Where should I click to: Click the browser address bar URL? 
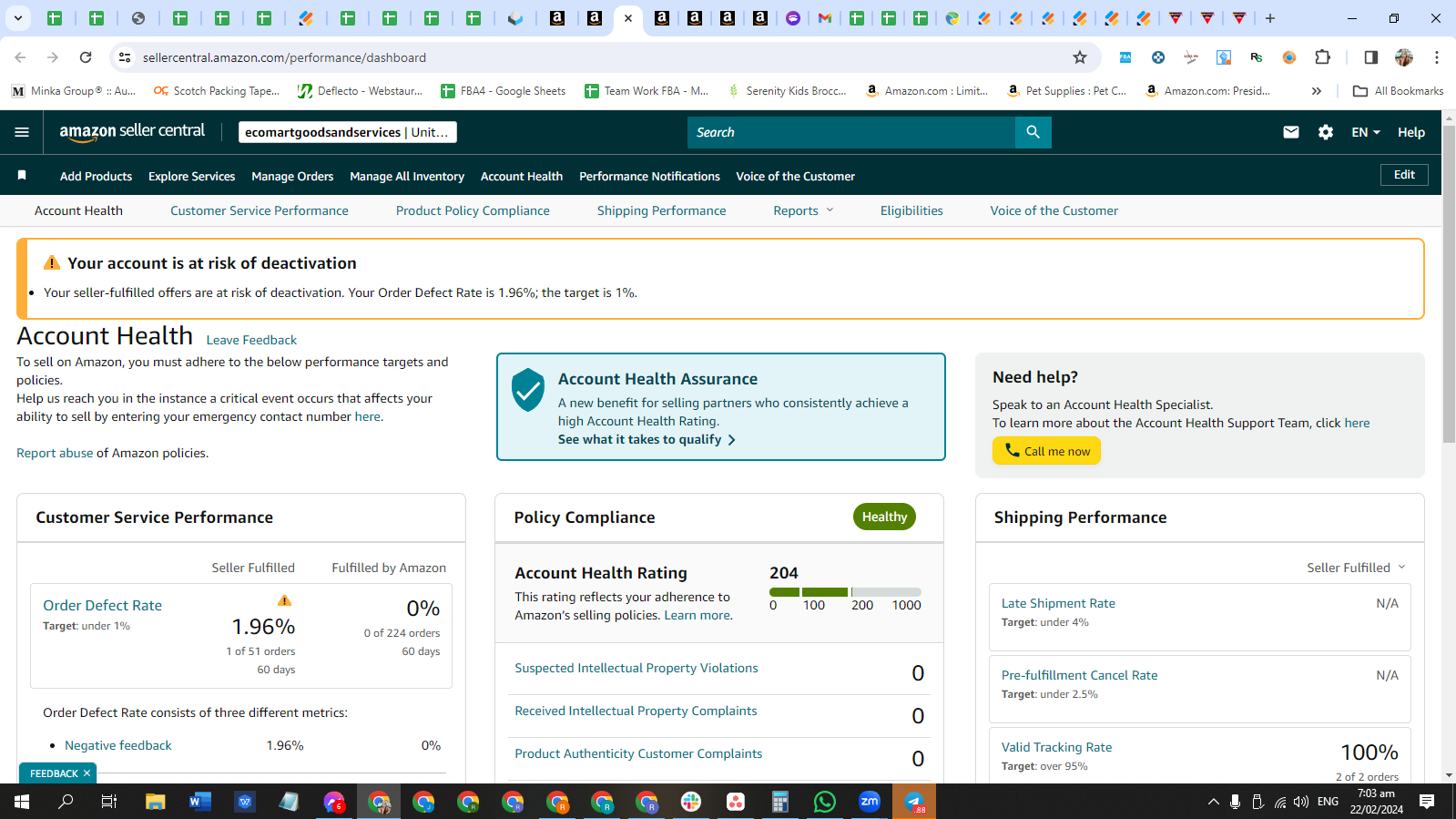[284, 57]
